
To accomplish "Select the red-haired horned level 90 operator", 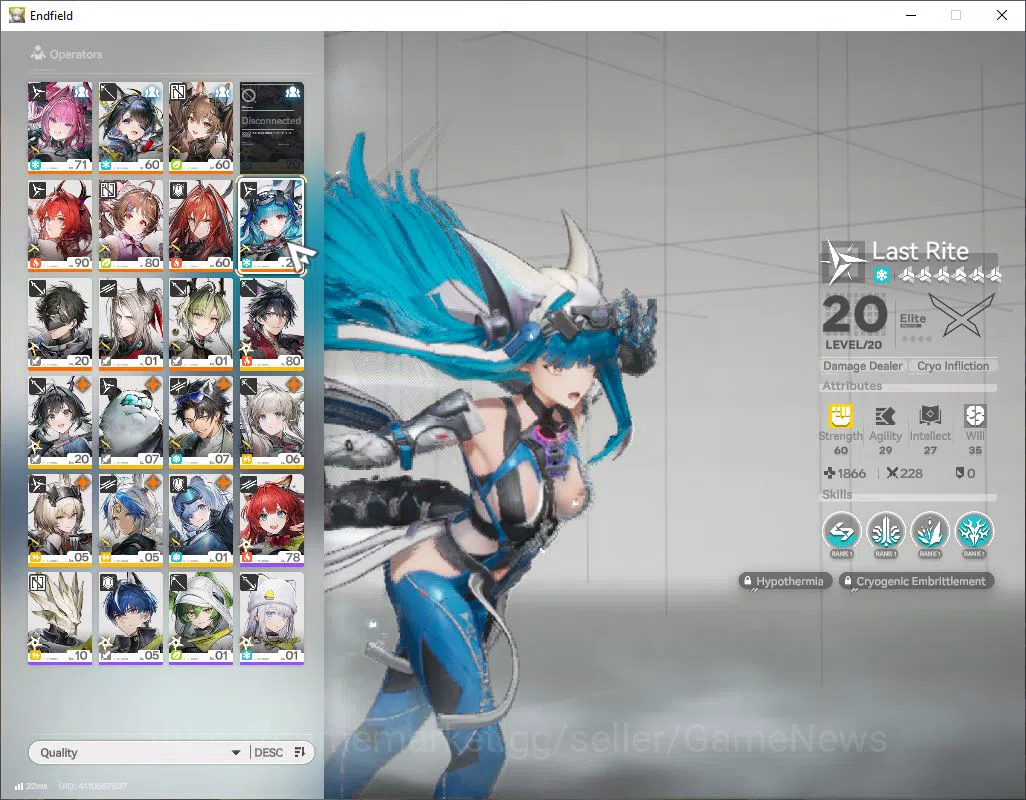I will click(60, 225).
